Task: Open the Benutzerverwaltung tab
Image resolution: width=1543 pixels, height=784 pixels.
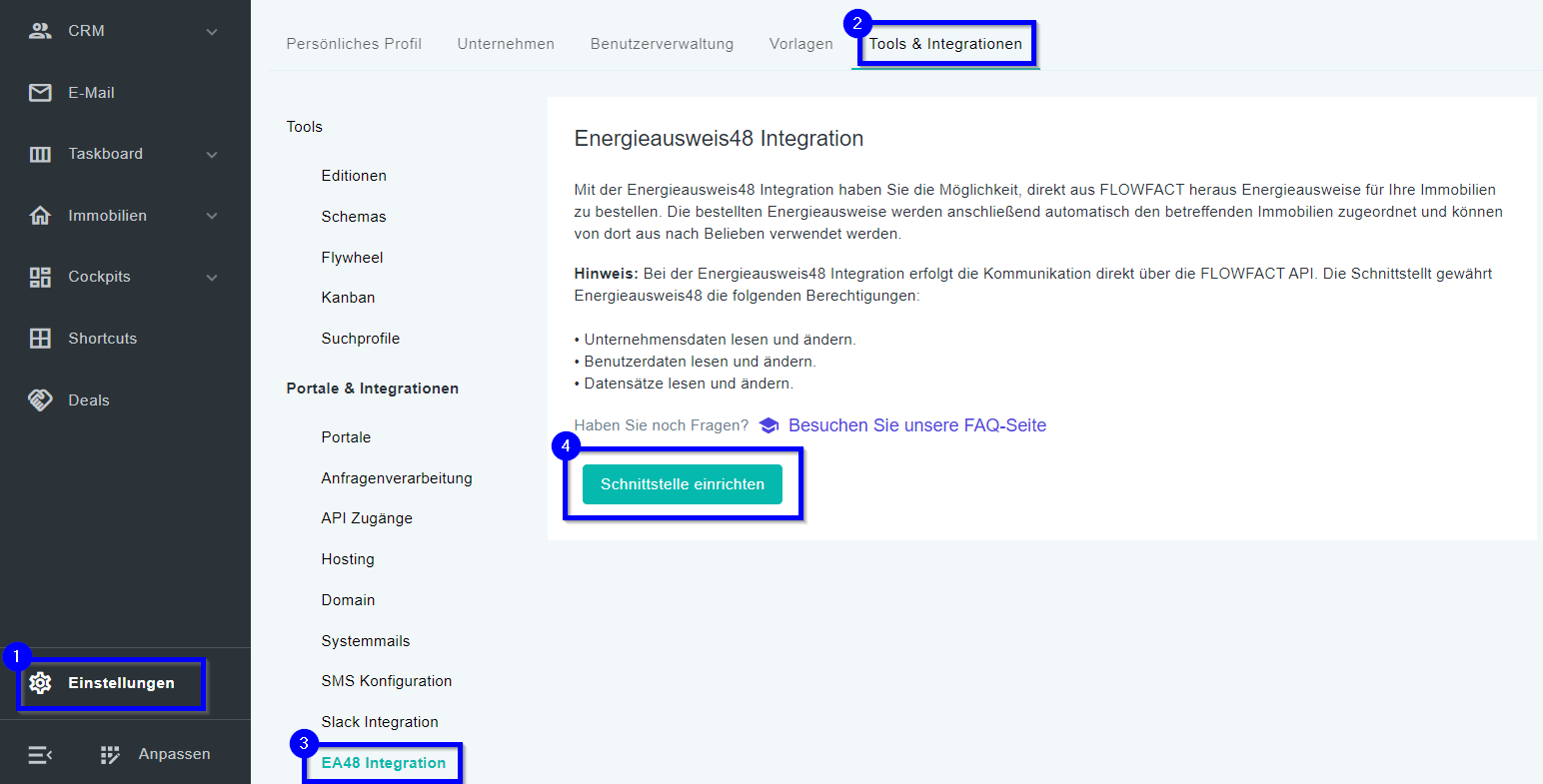Action: (662, 44)
